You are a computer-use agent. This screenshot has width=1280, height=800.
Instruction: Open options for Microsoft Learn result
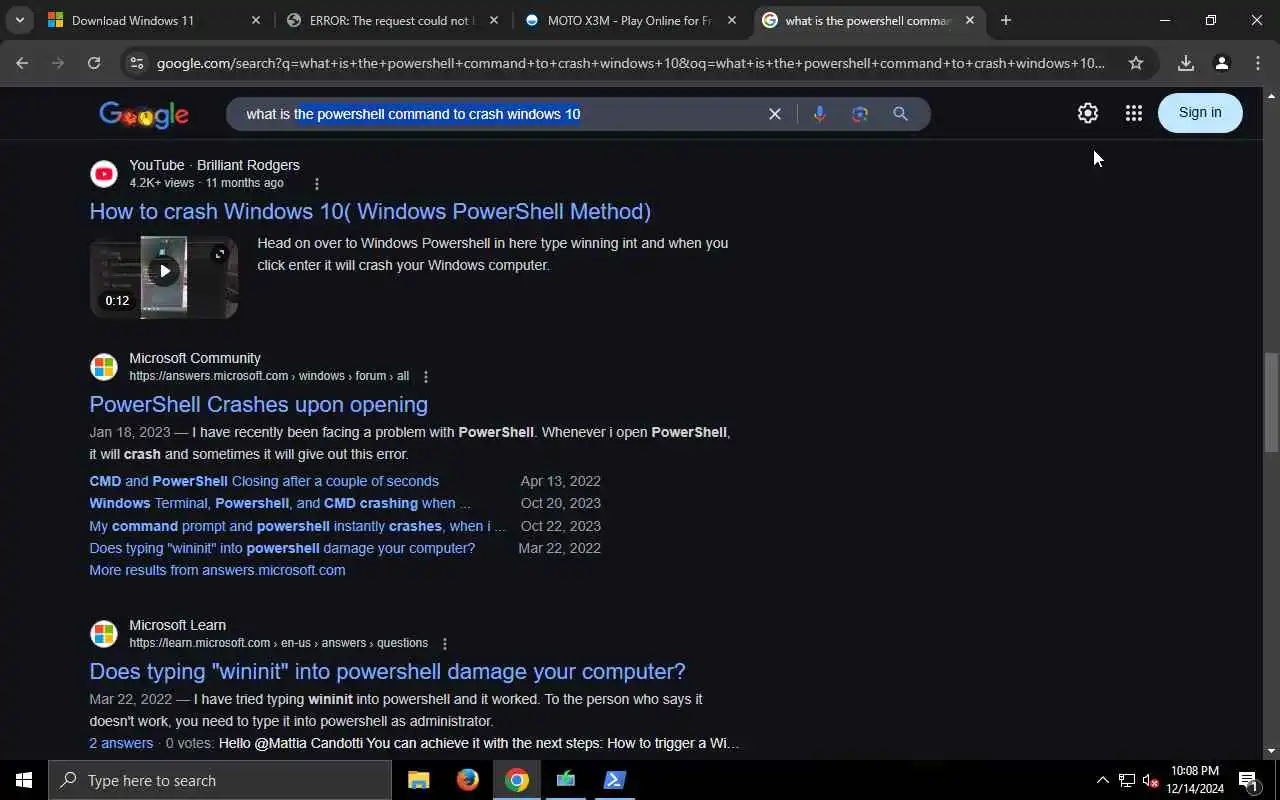pyautogui.click(x=445, y=644)
